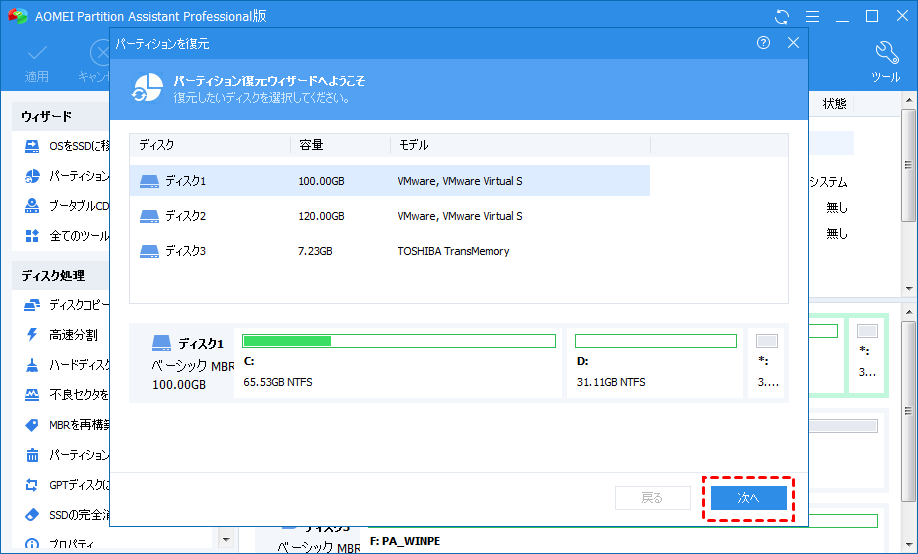918x554 pixels.
Task: Open MBRを再構築 in sidebar
Action: pos(66,425)
